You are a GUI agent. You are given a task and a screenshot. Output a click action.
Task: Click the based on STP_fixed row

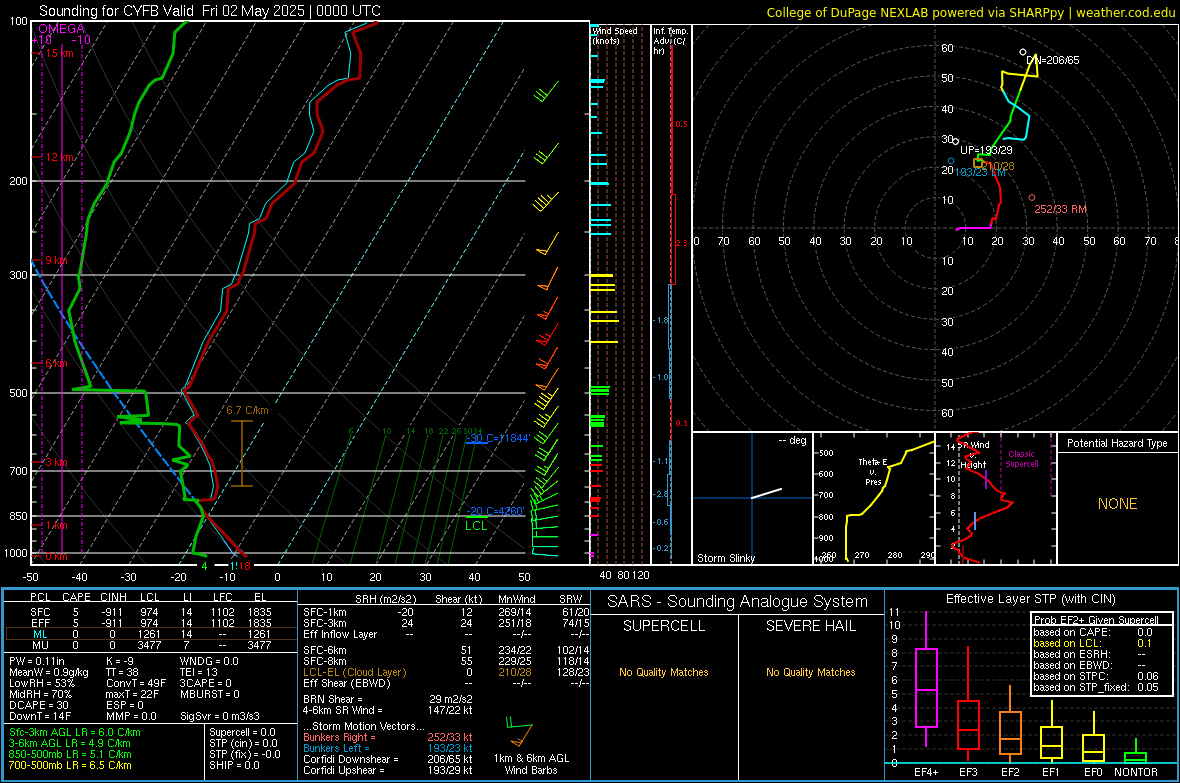pyautogui.click(x=1096, y=687)
